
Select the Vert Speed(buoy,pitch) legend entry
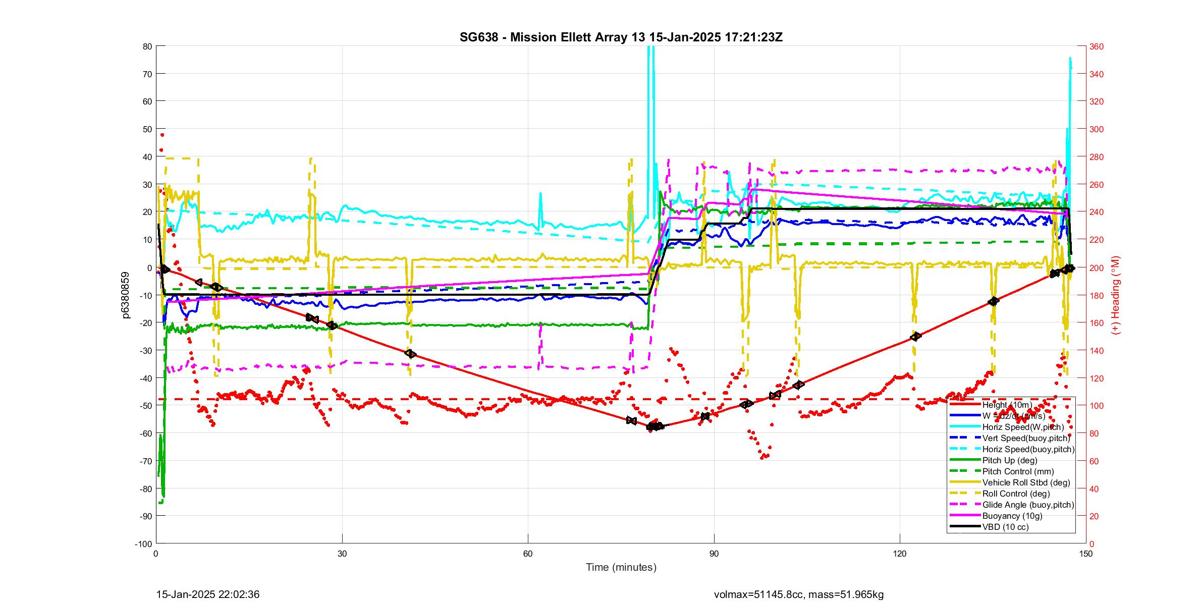(1009, 438)
